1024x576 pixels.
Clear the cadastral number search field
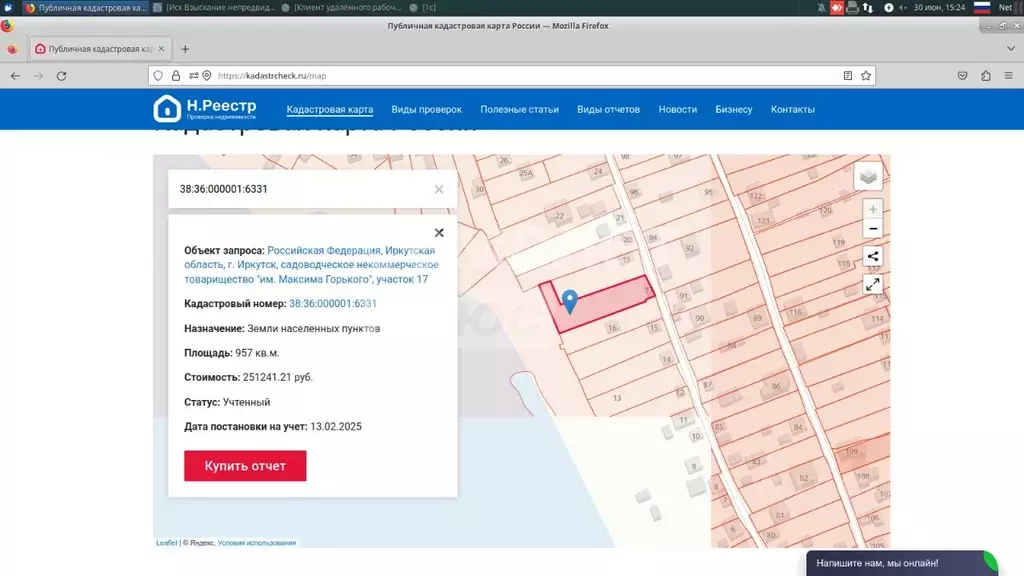click(439, 189)
